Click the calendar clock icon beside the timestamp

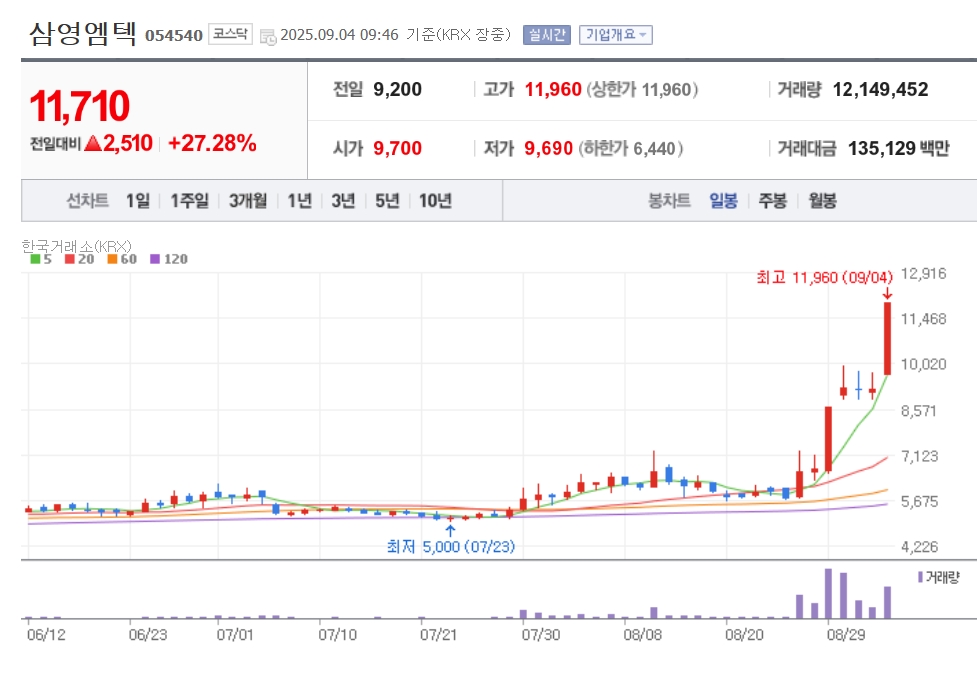[x=267, y=36]
